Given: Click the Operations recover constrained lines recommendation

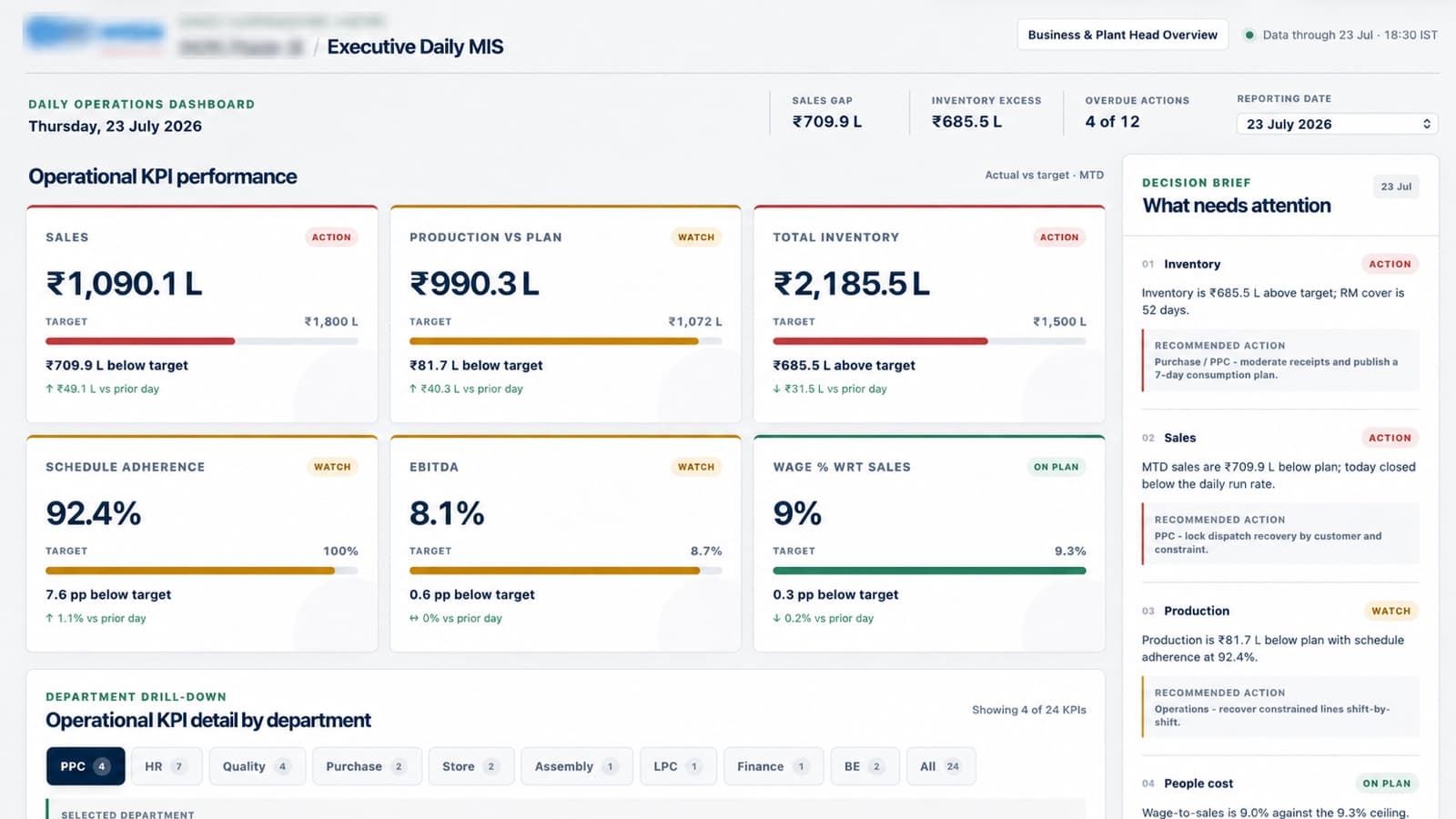Looking at the screenshot, I should pyautogui.click(x=1272, y=715).
